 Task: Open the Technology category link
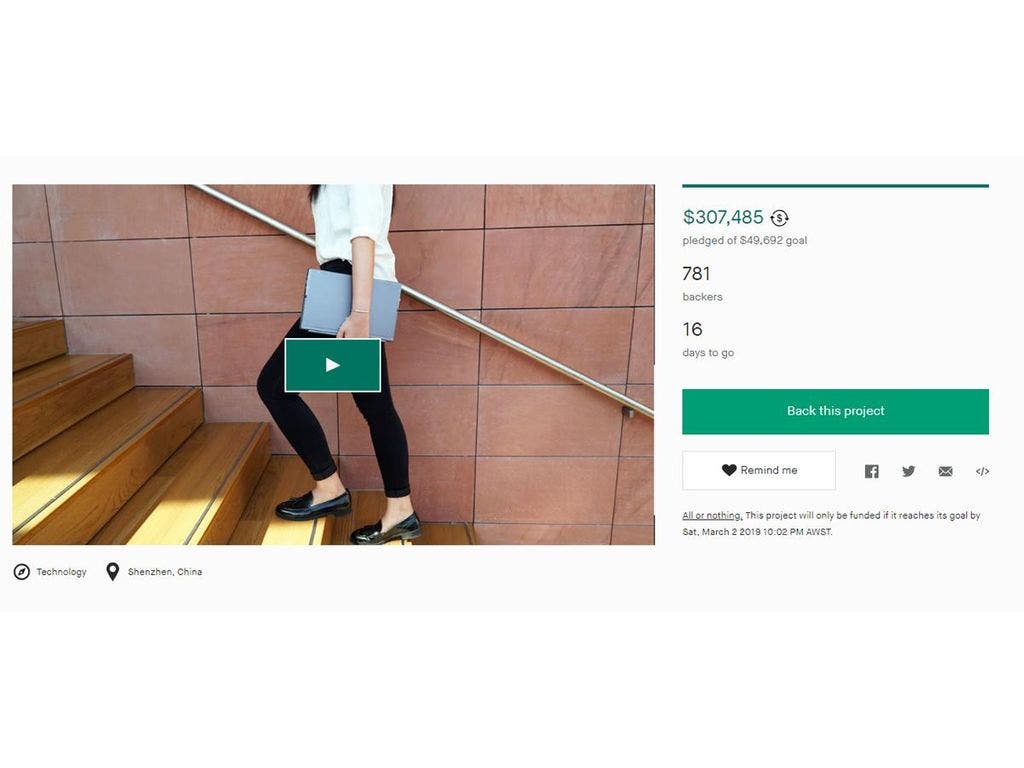61,572
